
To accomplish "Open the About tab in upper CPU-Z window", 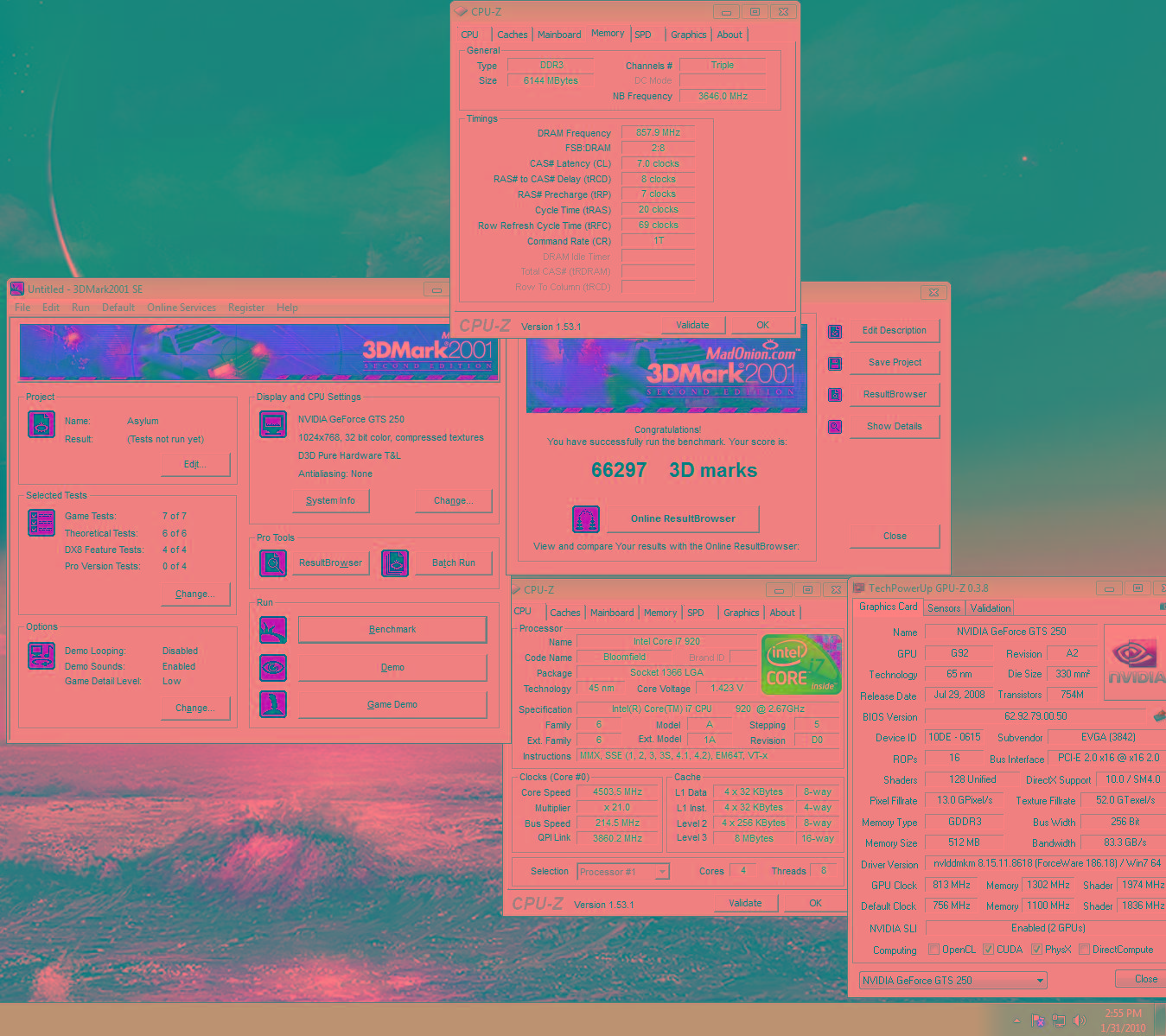I will (x=730, y=35).
